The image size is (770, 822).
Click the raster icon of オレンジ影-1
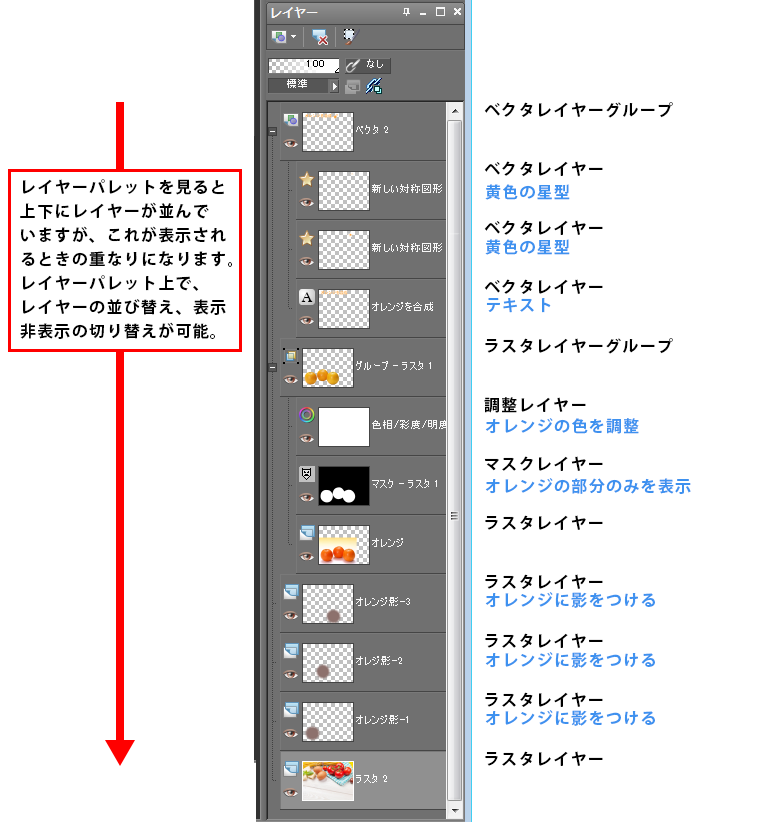(x=291, y=710)
